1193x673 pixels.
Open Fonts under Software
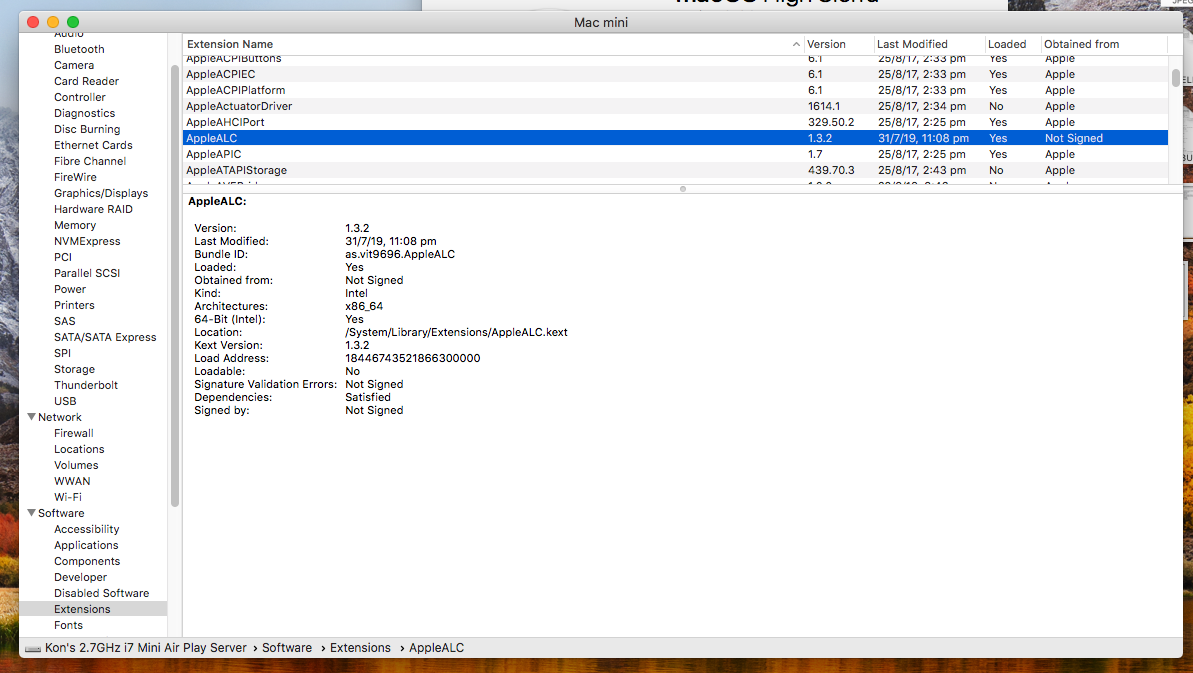click(x=68, y=624)
